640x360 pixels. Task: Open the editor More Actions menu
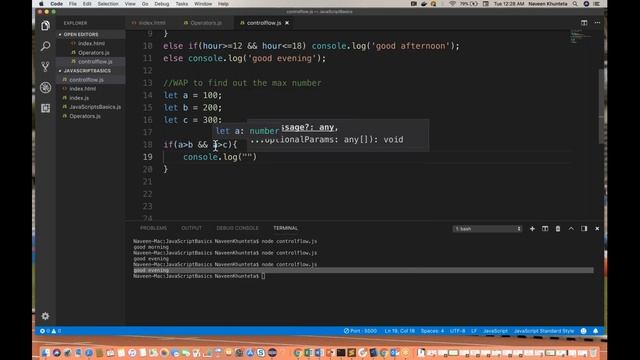[x=597, y=23]
